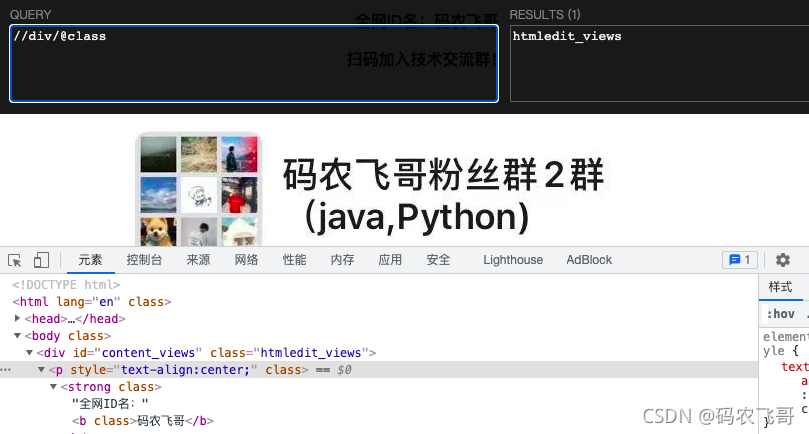This screenshot has height=434, width=809.
Task: Open the 来源 tab
Action: (198, 260)
